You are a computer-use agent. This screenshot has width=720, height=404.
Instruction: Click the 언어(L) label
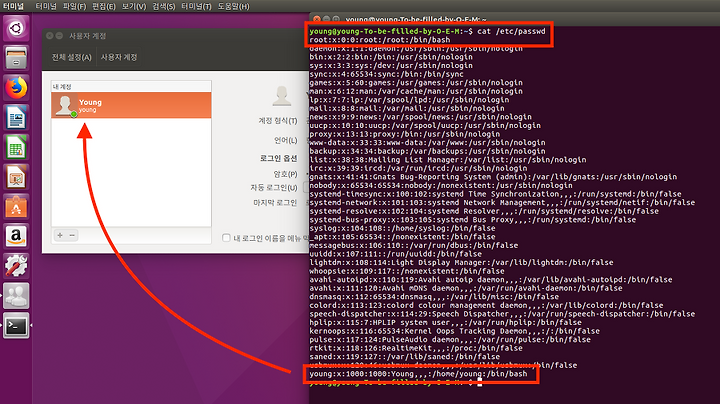(x=286, y=140)
